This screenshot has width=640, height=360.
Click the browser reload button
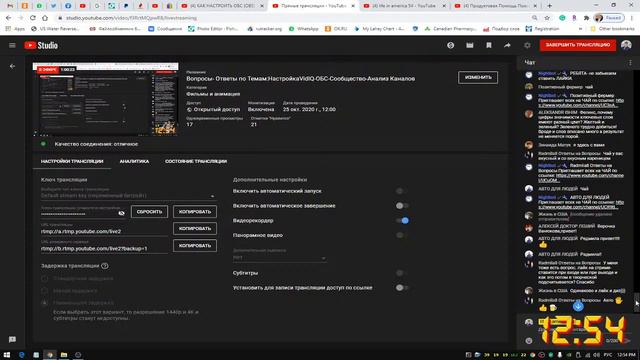[33, 18]
